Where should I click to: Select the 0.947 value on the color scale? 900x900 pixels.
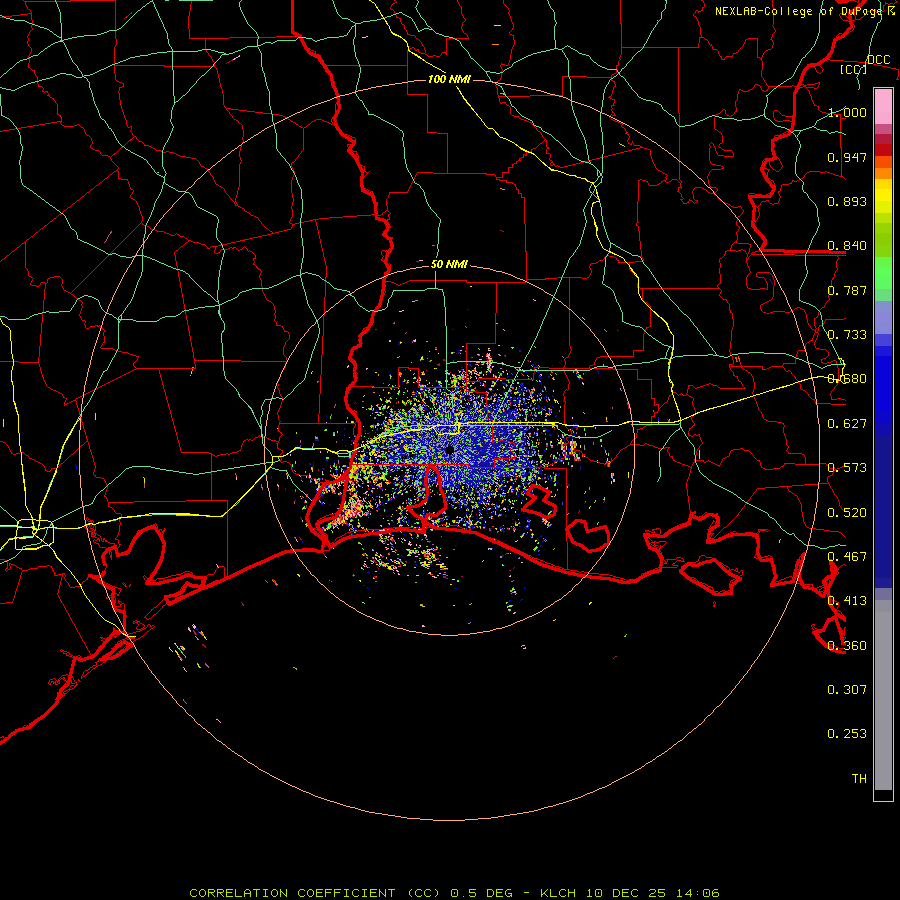click(847, 157)
